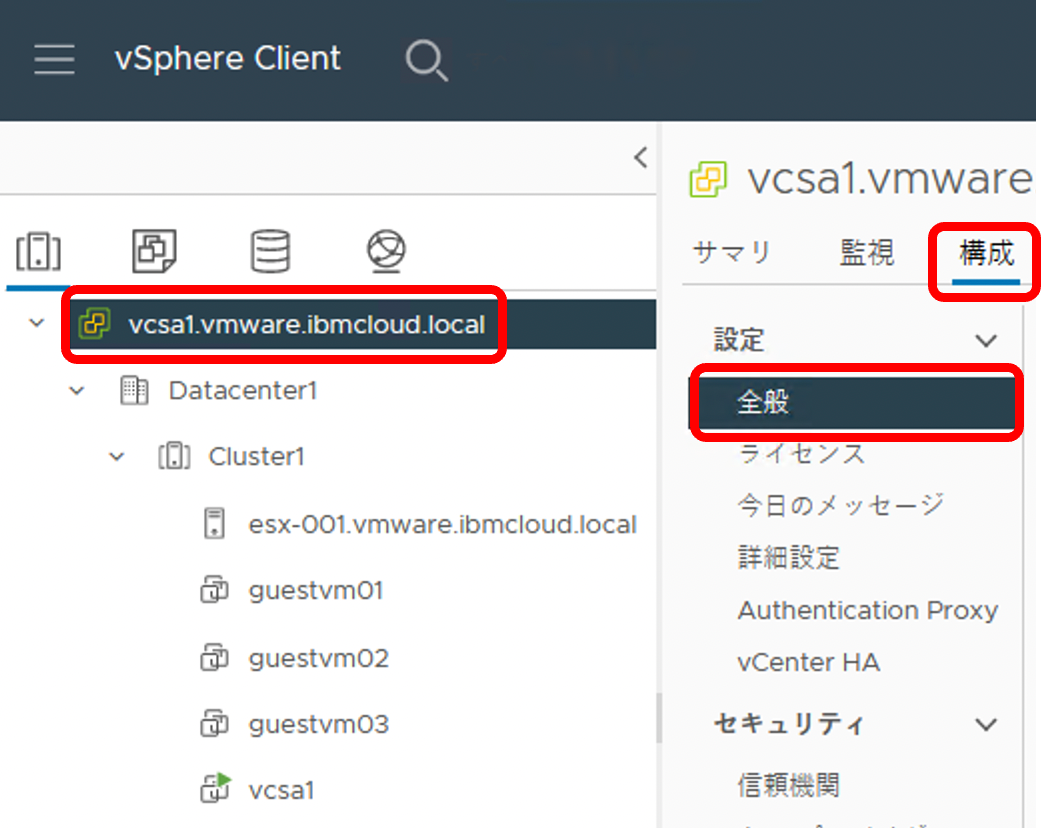Click the guestvm03 VM icon
Viewport: 1042px width, 828px height.
(214, 724)
